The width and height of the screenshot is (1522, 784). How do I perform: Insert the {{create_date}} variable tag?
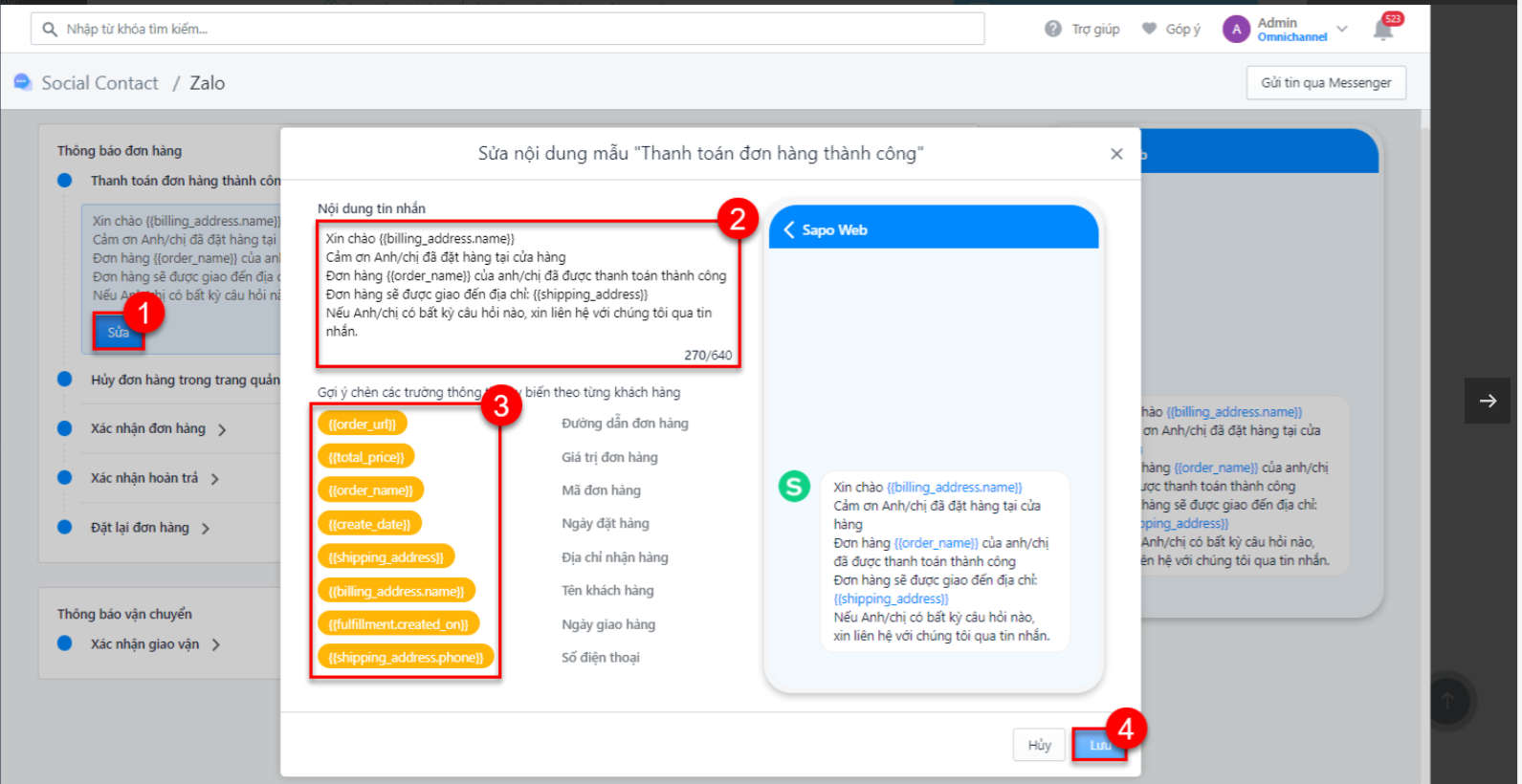click(x=369, y=524)
